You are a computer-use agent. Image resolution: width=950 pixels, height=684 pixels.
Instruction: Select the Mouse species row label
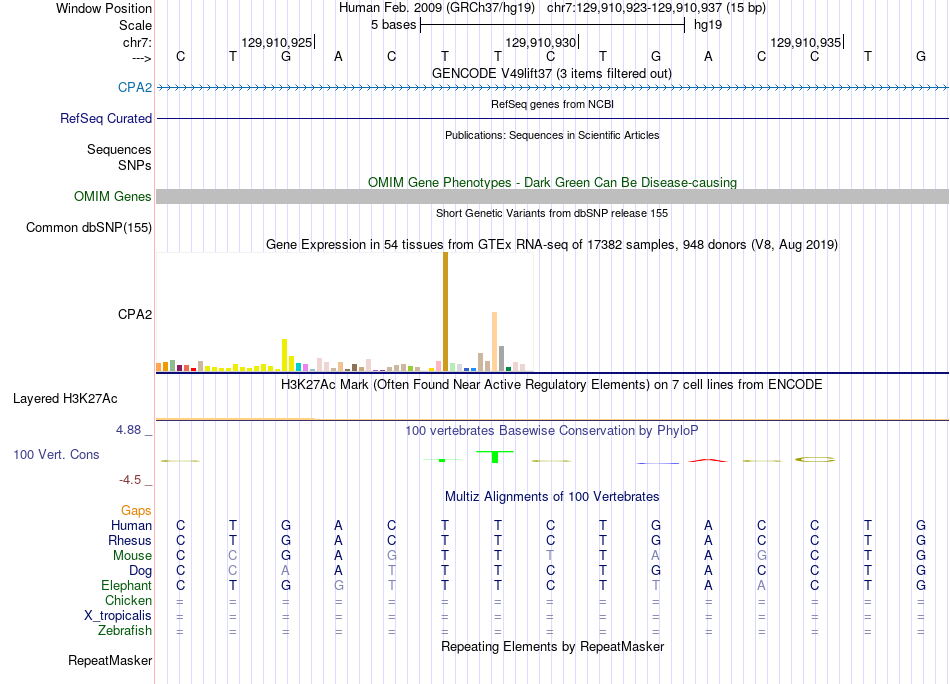[x=132, y=556]
